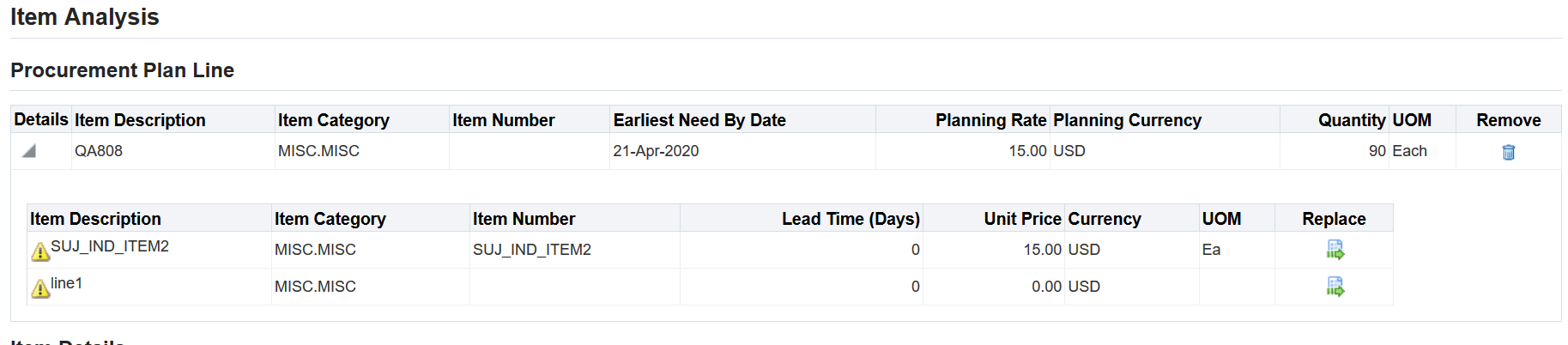Select the Planning Currency header

pos(1127,120)
